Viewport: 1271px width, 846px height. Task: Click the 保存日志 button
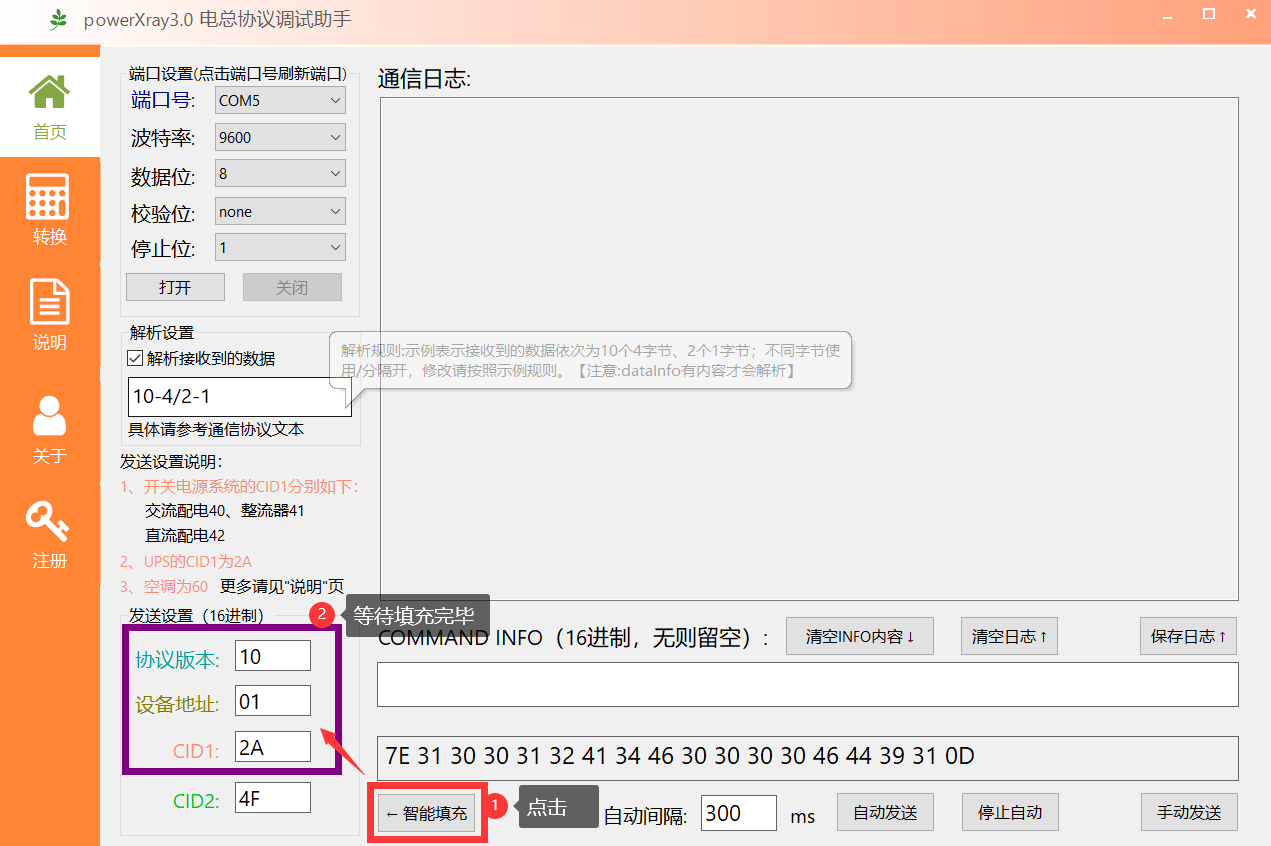pos(1188,636)
